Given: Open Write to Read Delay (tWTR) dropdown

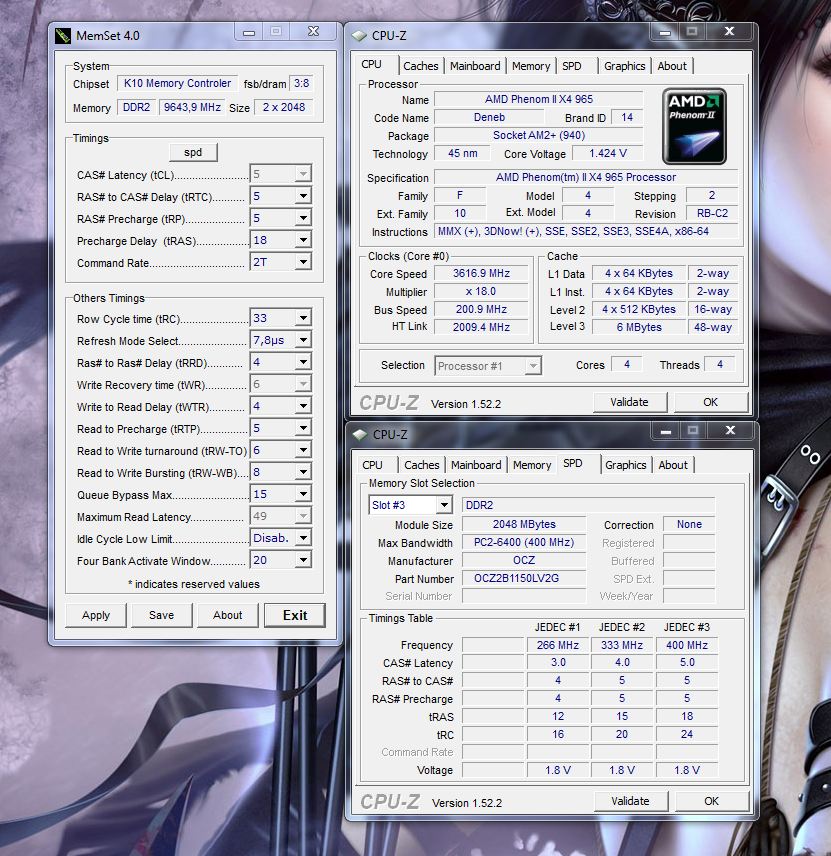Looking at the screenshot, I should tap(303, 406).
